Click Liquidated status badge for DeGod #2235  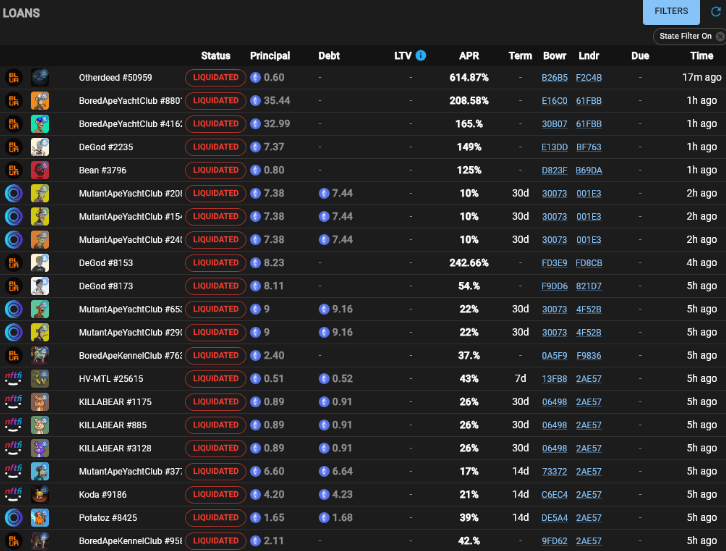click(215, 147)
